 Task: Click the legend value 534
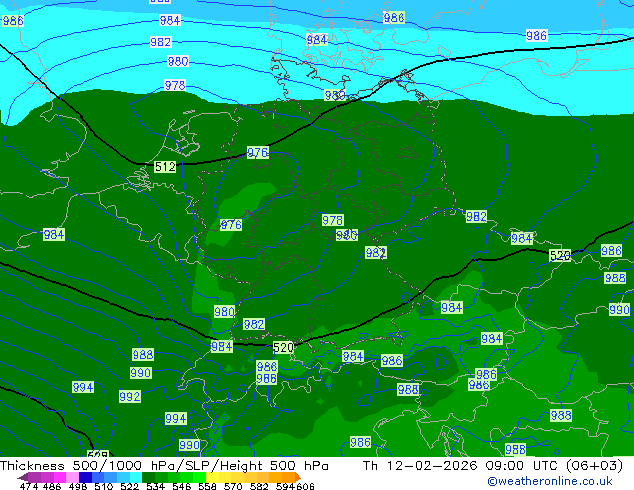[155, 486]
